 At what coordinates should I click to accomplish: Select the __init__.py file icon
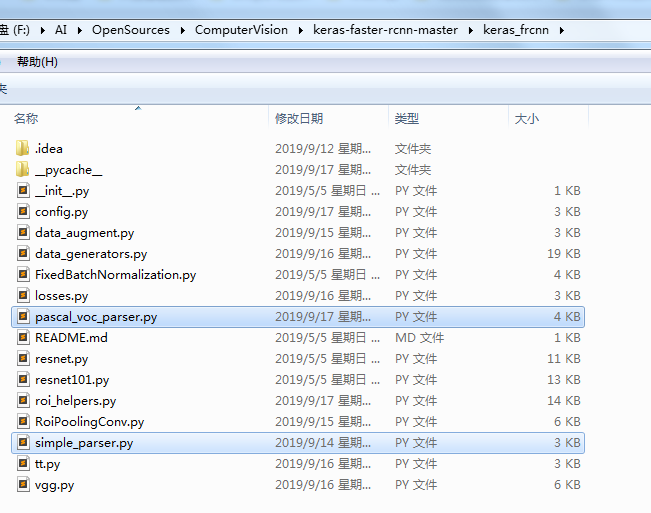tap(23, 191)
